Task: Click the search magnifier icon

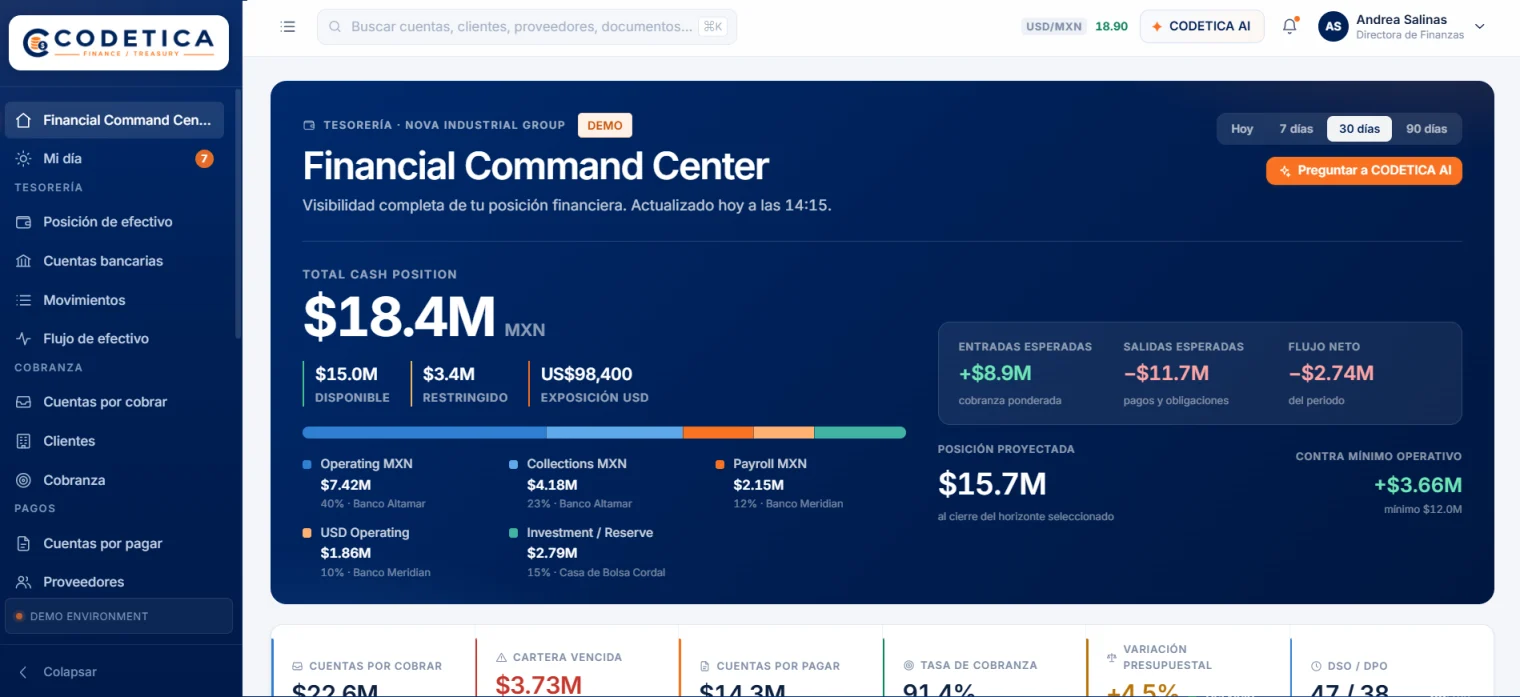Action: click(x=335, y=27)
